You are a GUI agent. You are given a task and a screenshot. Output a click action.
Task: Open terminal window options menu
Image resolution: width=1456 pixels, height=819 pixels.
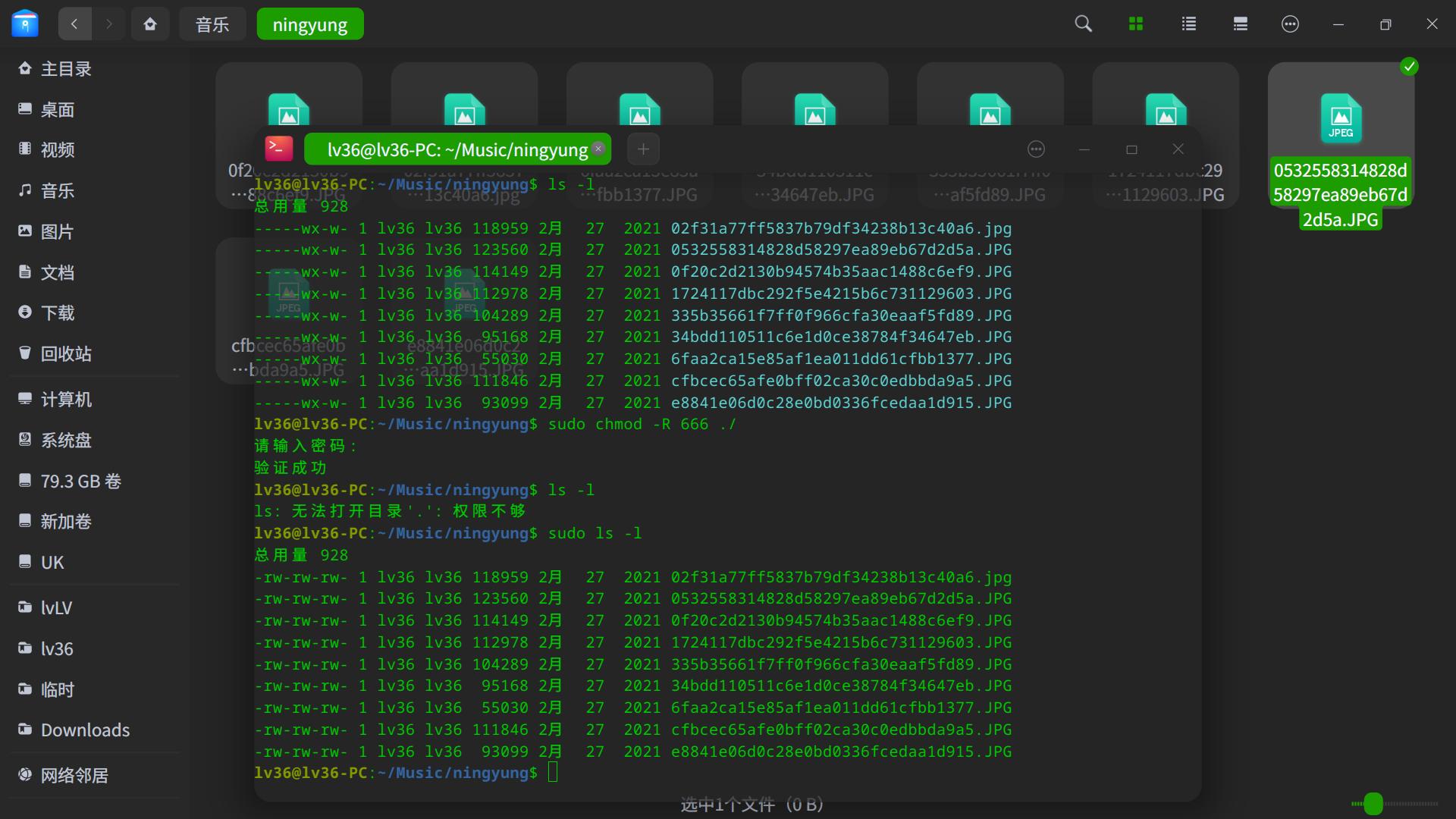(1036, 149)
